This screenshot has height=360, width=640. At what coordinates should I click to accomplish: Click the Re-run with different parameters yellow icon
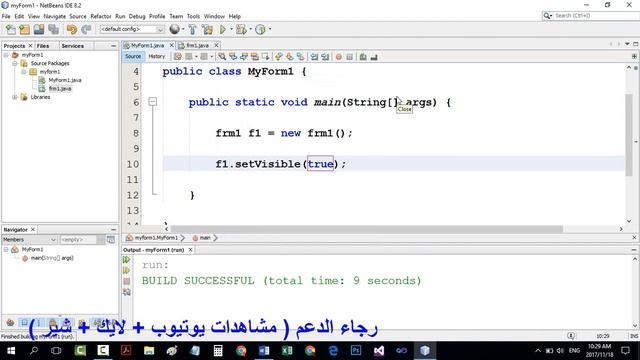(127, 270)
